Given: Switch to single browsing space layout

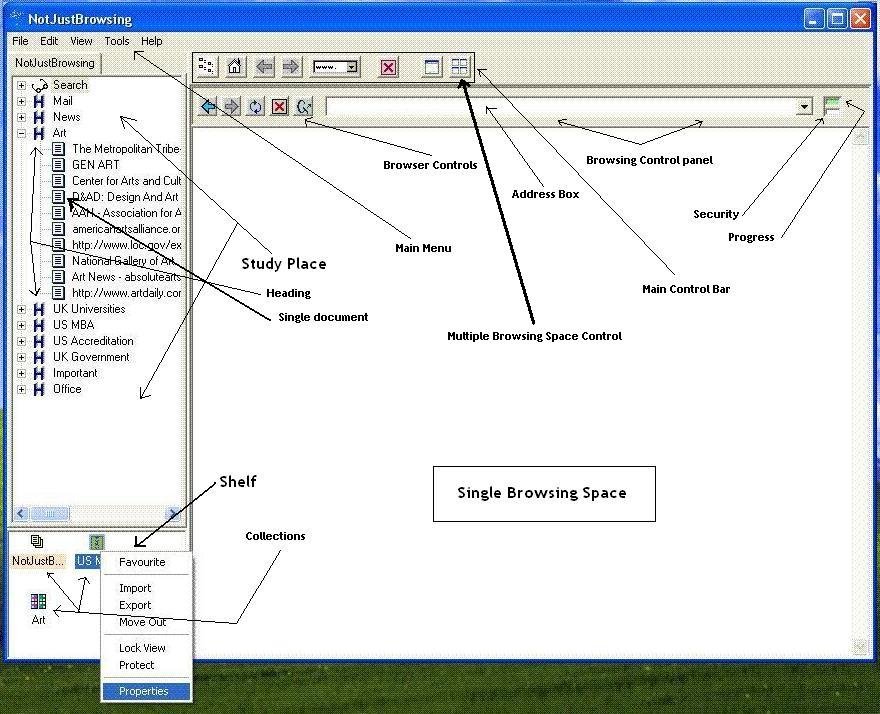Looking at the screenshot, I should point(433,67).
